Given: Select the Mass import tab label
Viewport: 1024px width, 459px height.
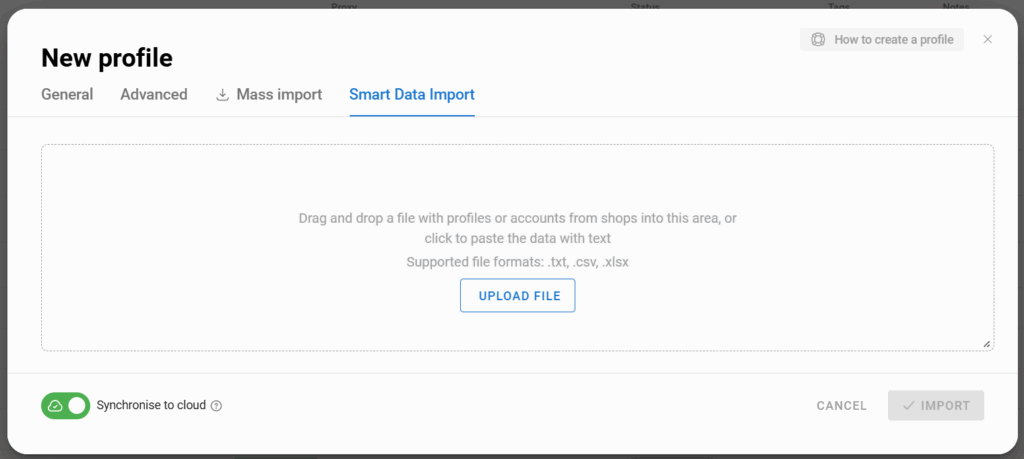Looking at the screenshot, I should pos(279,95).
